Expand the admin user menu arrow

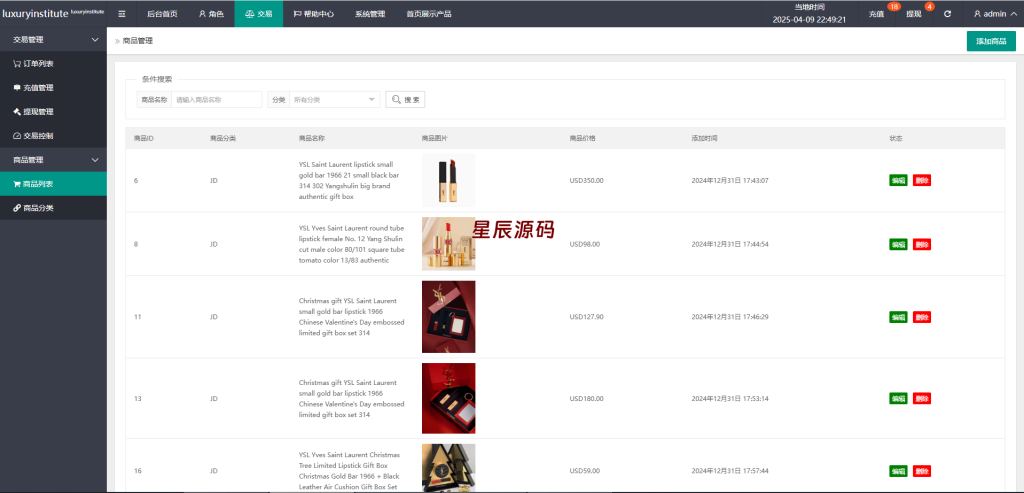pyautogui.click(x=1013, y=14)
